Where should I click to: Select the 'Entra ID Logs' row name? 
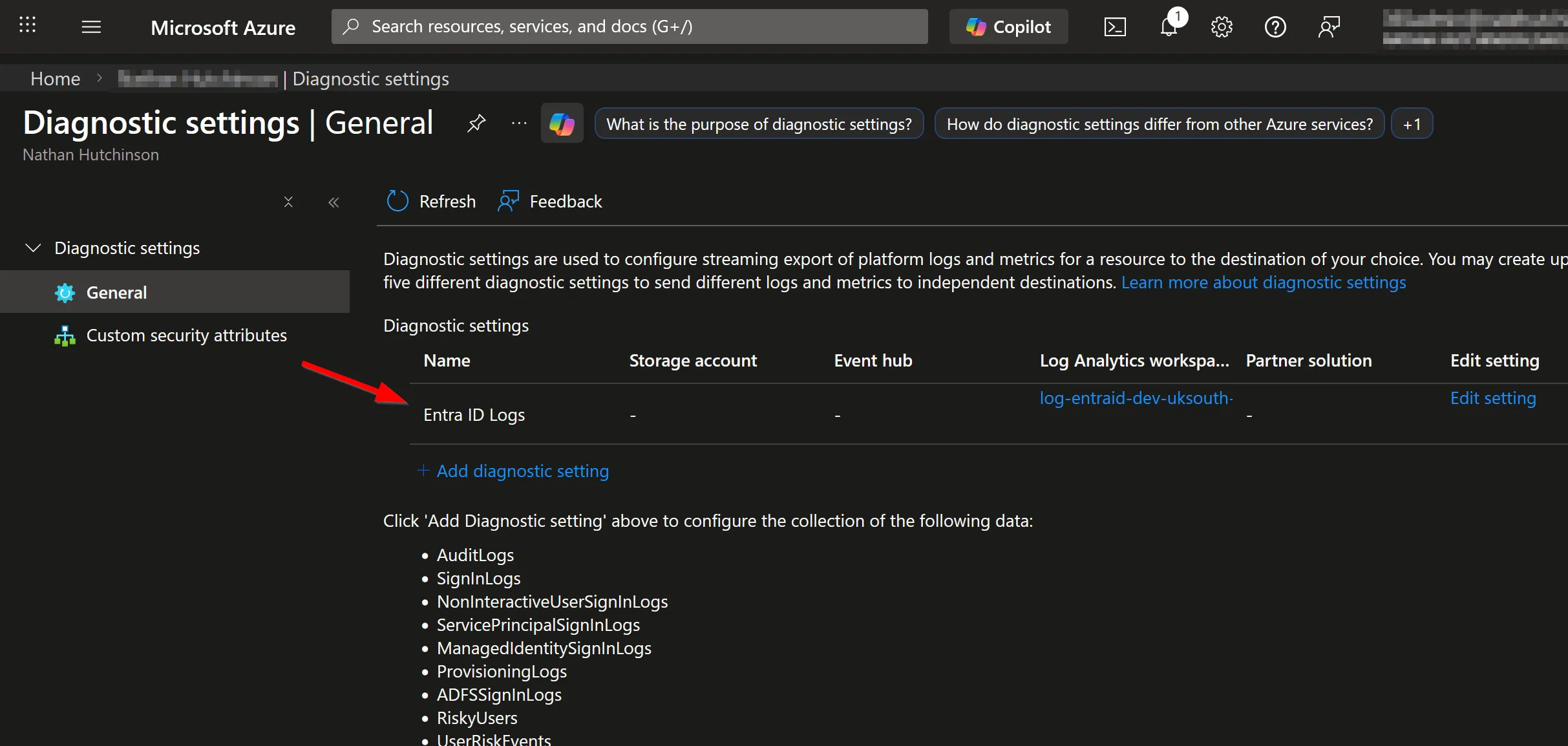474,415
